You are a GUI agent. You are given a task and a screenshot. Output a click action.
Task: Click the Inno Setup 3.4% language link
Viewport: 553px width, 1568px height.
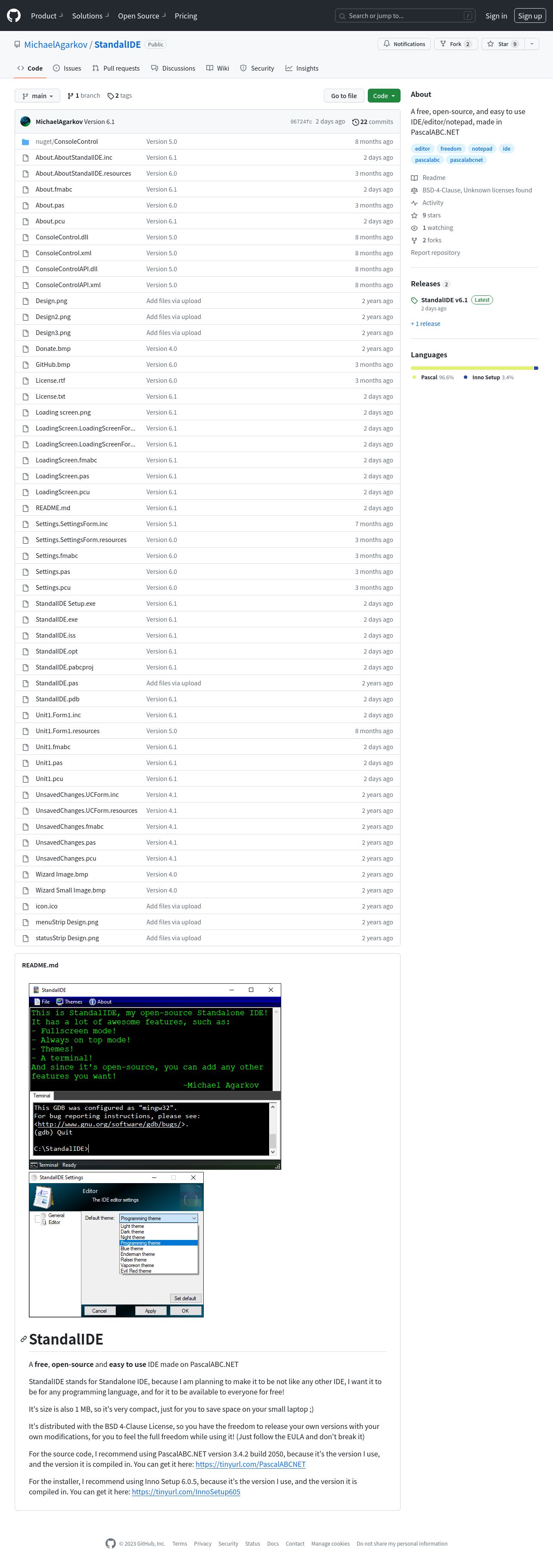pyautogui.click(x=488, y=378)
